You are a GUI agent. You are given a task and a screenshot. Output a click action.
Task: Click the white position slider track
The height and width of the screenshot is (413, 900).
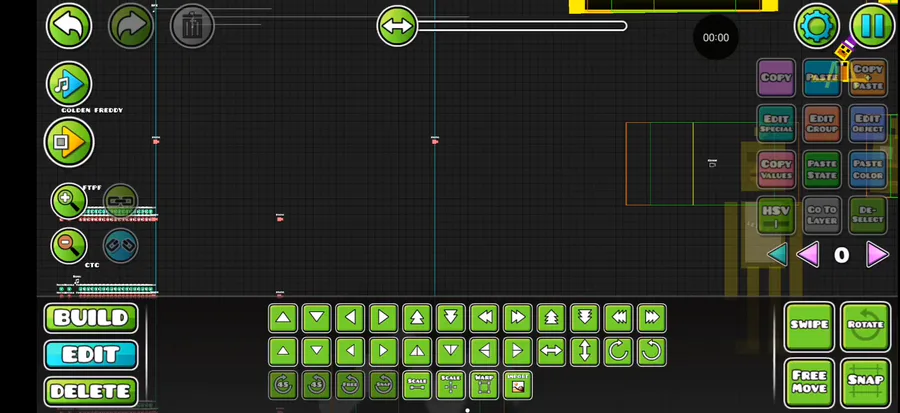[522, 26]
